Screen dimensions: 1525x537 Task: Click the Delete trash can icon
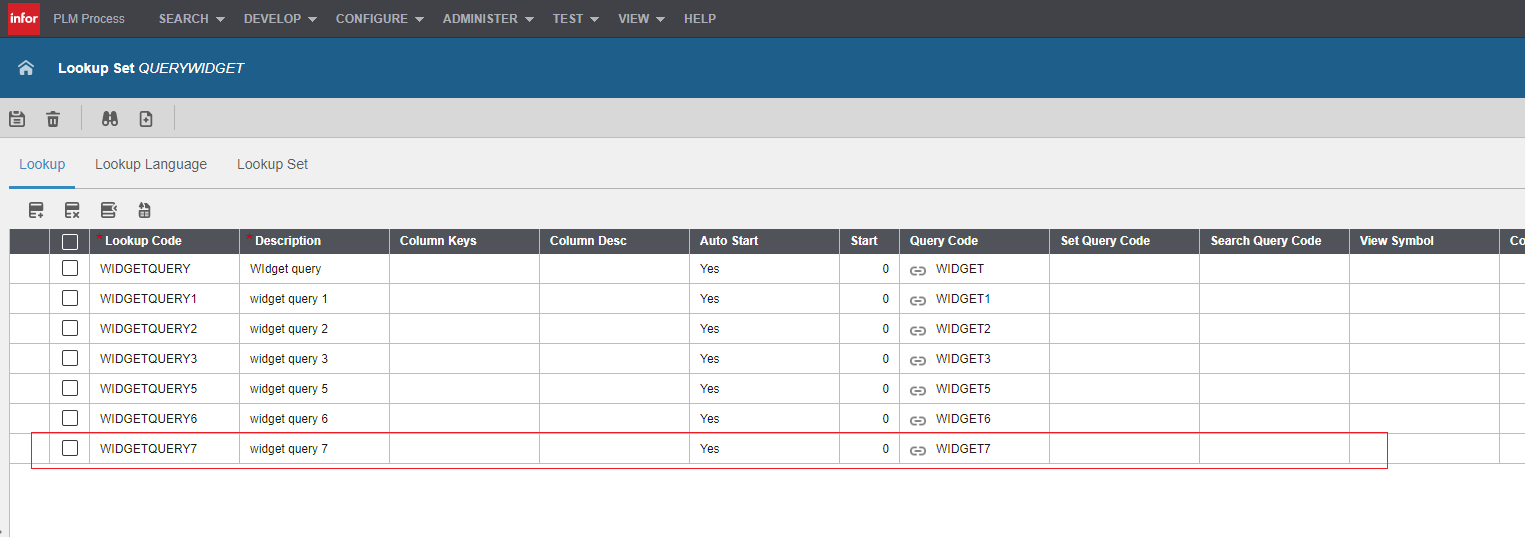coord(53,119)
